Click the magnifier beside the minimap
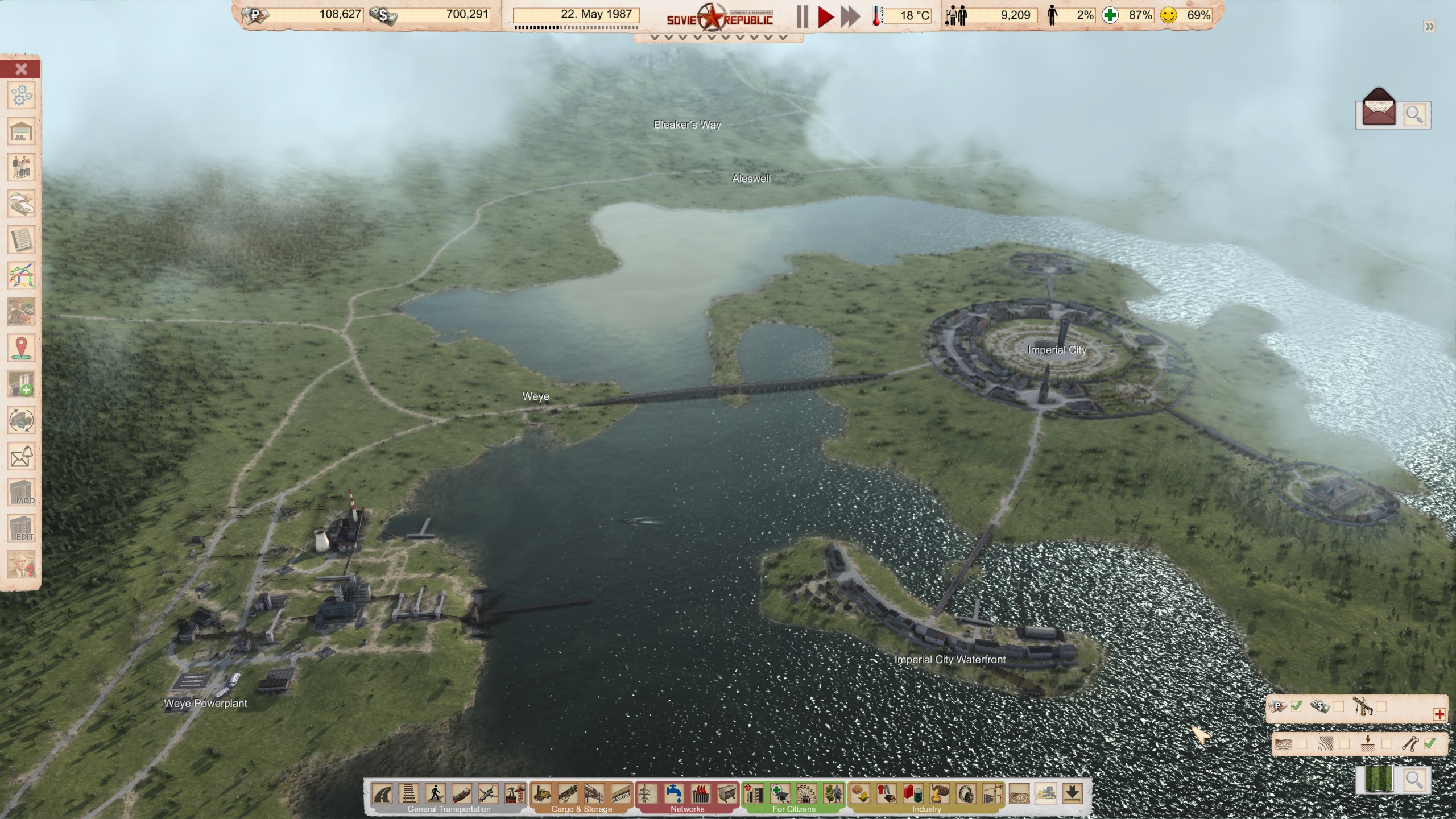 tap(1414, 780)
